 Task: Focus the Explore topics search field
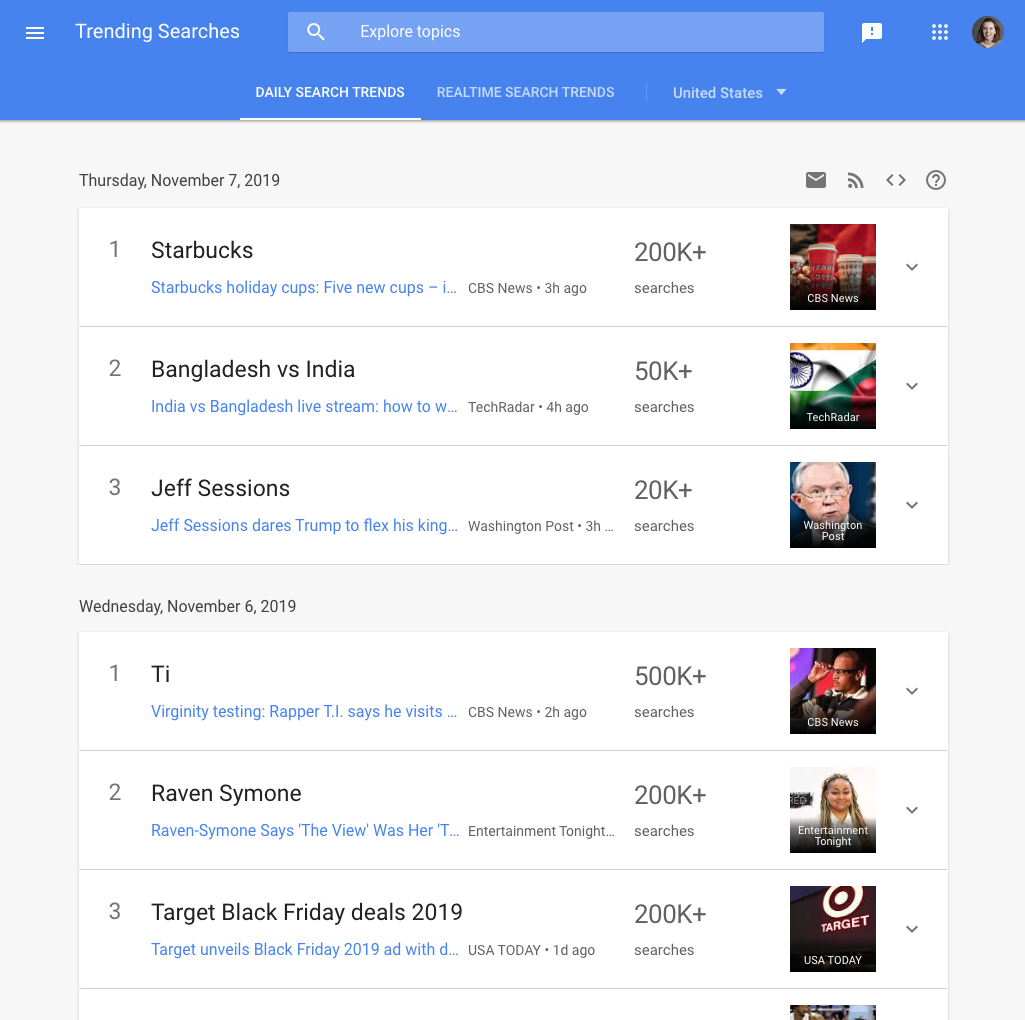556,31
